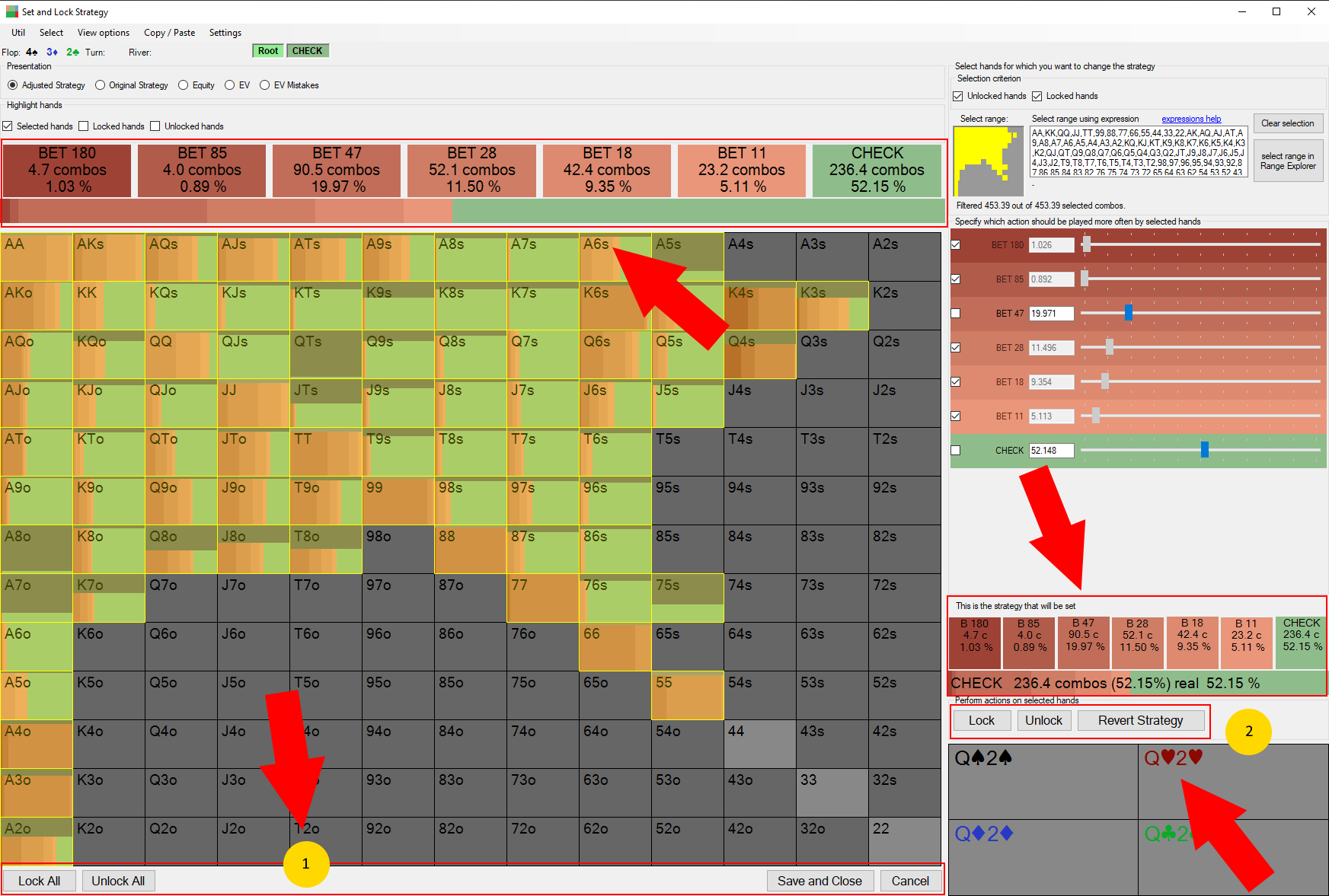Open the Util menu
The height and width of the screenshot is (896, 1329).
tap(18, 33)
